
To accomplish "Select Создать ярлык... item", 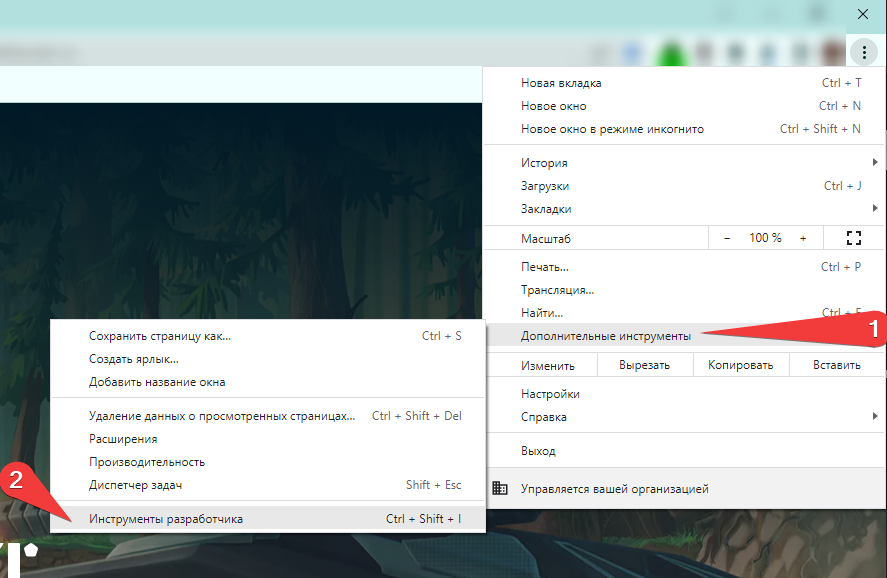I will [x=268, y=359].
